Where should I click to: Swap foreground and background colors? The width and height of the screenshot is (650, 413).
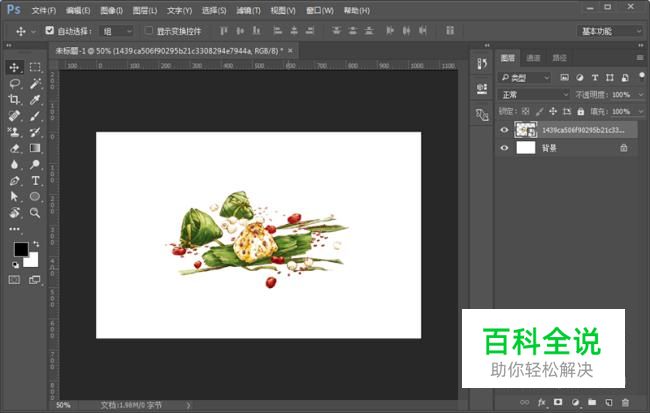coord(36,244)
